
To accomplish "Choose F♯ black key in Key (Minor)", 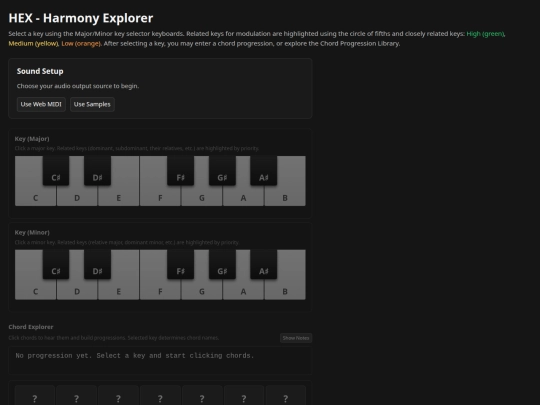I will point(180,264).
